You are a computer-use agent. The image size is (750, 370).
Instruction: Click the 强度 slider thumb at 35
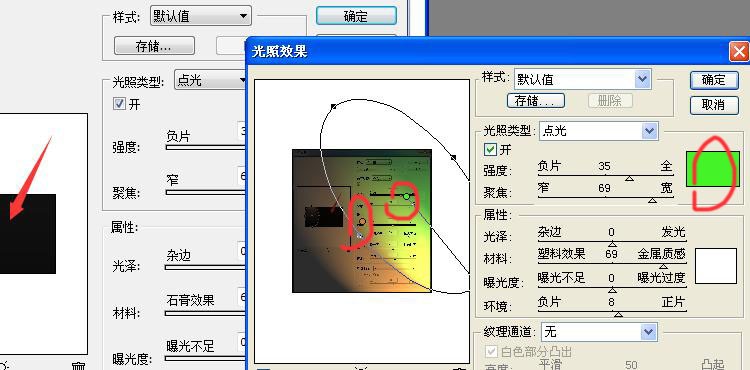pyautogui.click(x=629, y=178)
